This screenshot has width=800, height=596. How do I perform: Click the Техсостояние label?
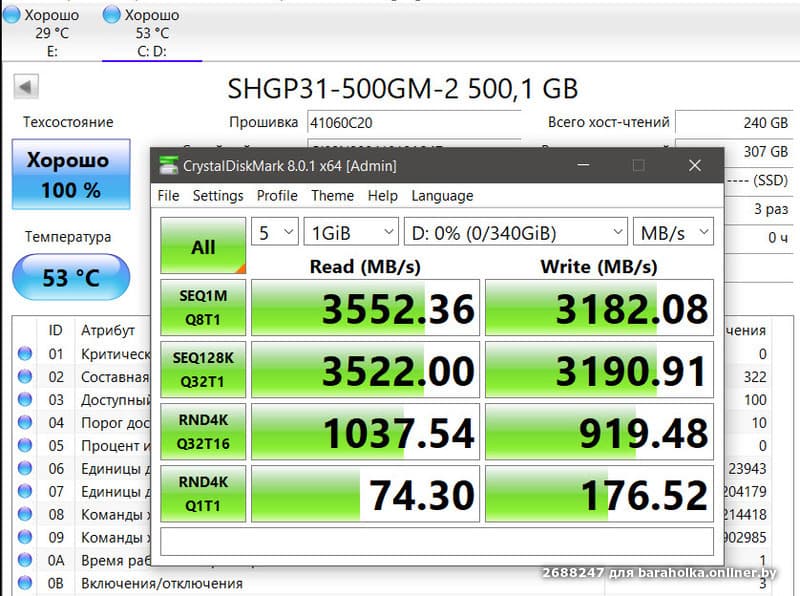pyautogui.click(x=68, y=122)
